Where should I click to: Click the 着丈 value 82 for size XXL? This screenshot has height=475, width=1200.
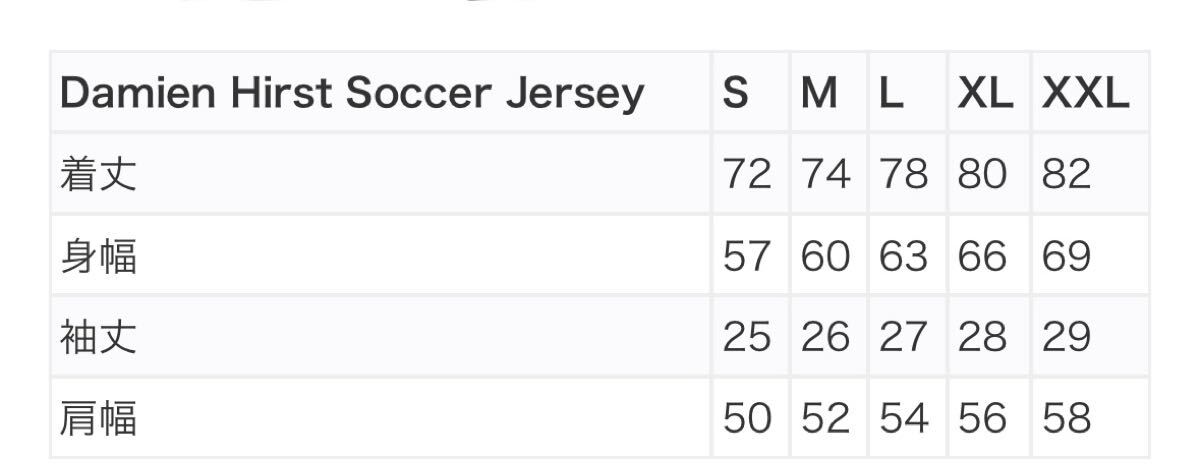(x=1066, y=175)
